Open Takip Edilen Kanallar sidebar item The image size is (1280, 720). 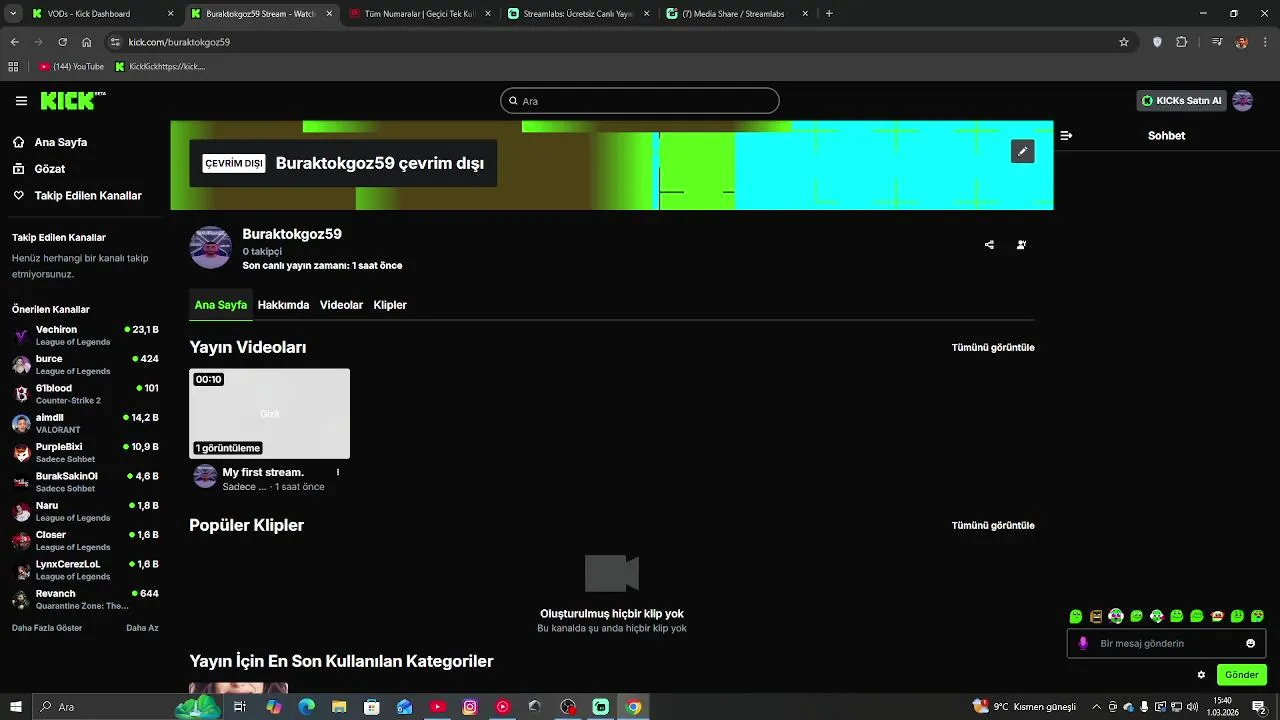tap(77, 196)
